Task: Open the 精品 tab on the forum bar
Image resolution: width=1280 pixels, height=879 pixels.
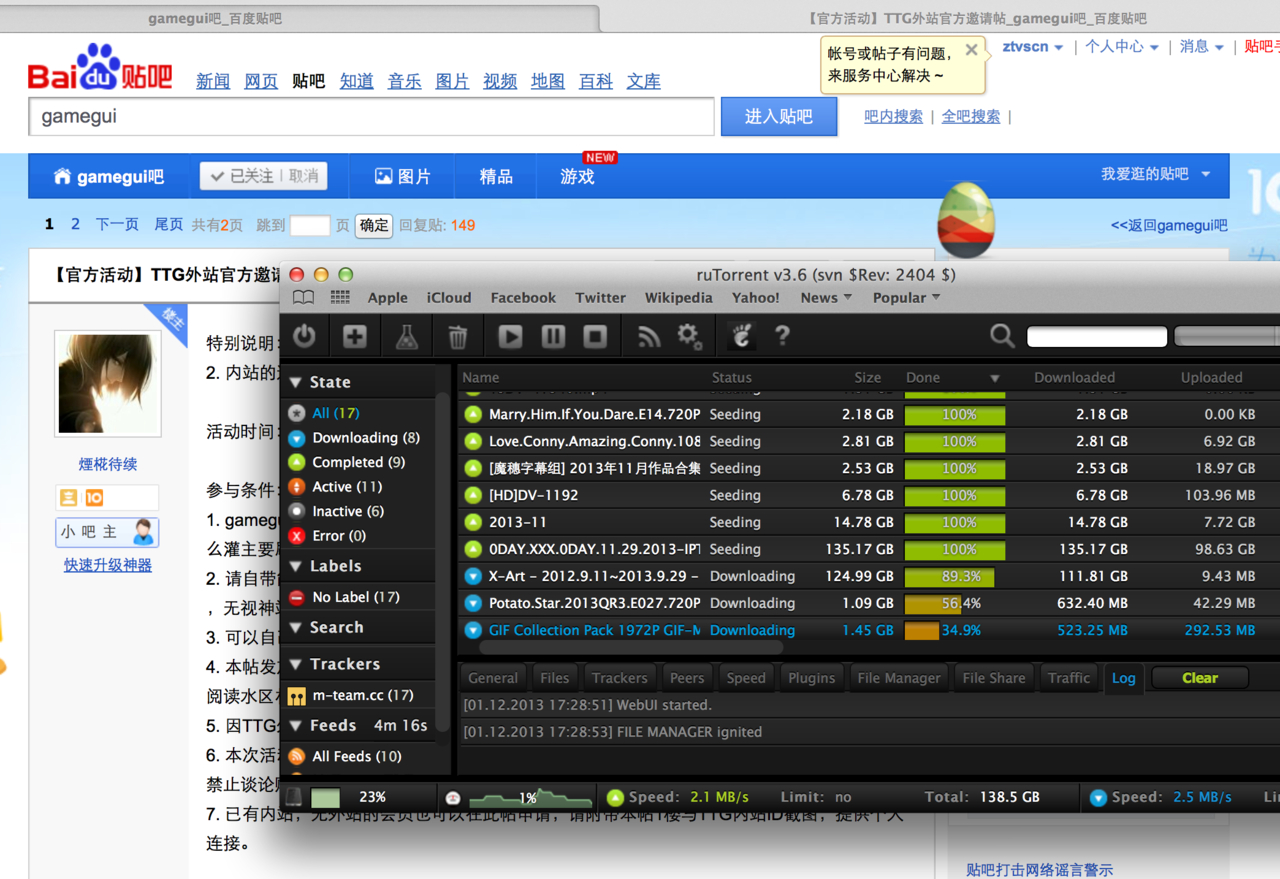Action: click(496, 176)
